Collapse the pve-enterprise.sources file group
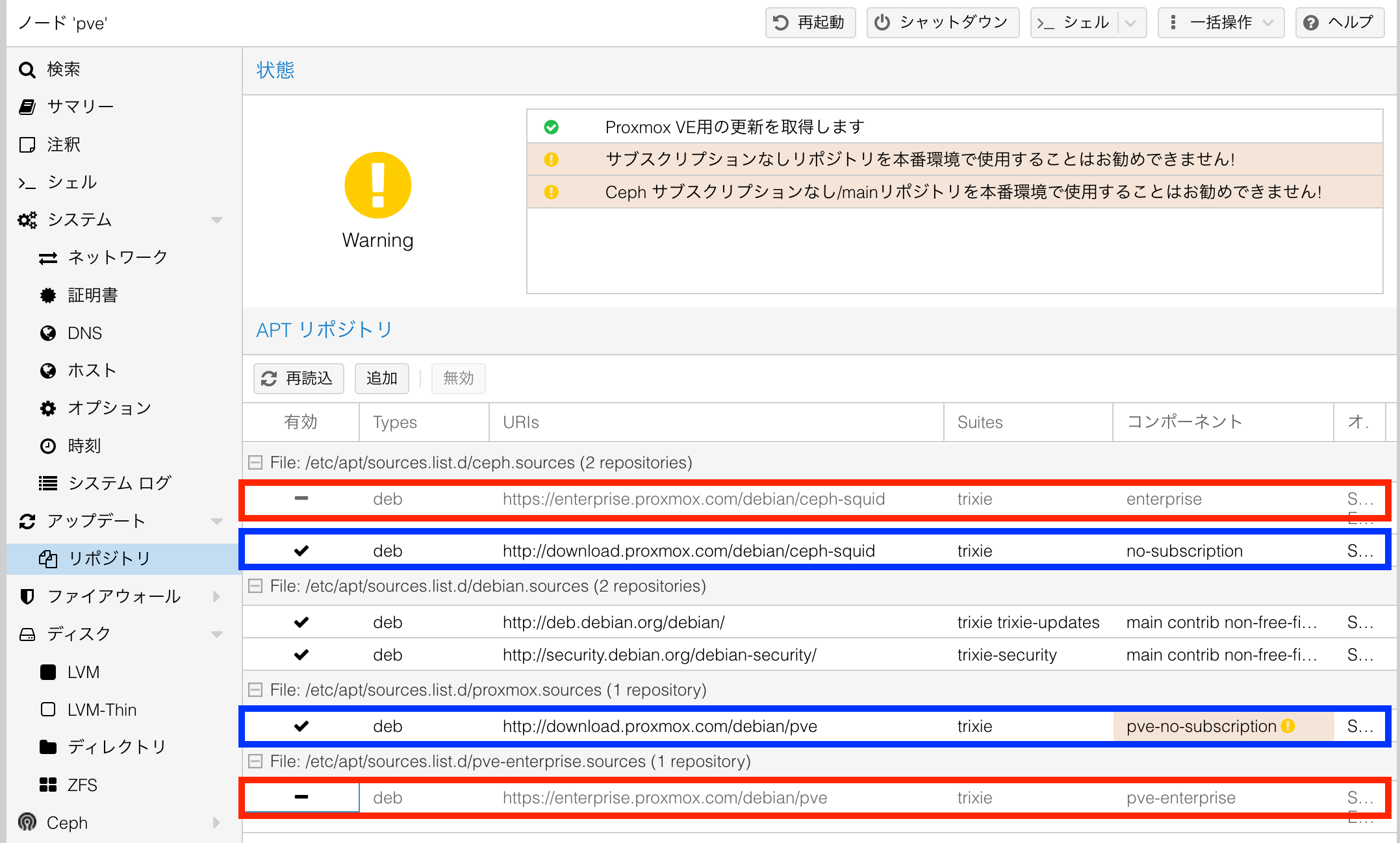The width and height of the screenshot is (1400, 843). click(255, 761)
